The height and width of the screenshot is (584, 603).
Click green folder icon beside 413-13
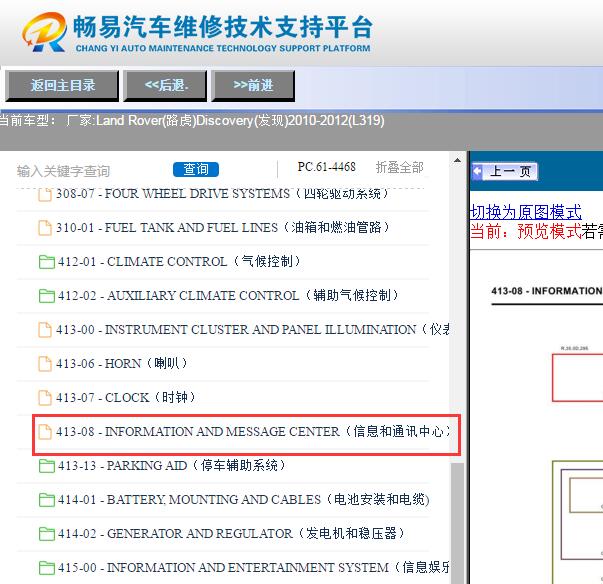[47, 466]
